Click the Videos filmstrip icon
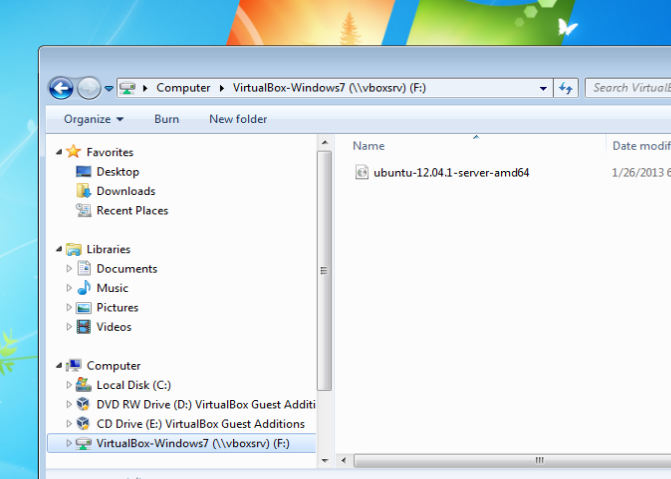This screenshot has height=479, width=671. 83,327
